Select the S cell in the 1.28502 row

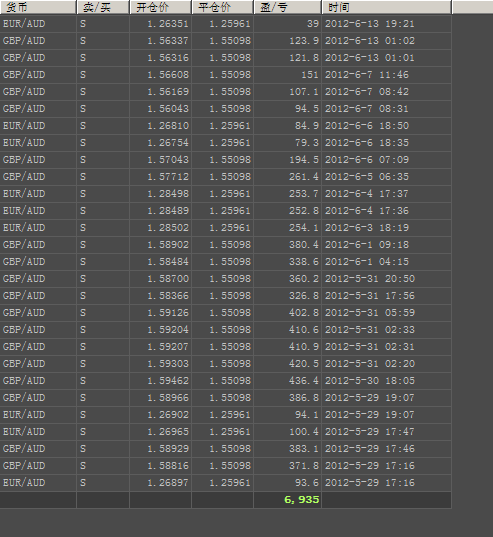pyautogui.click(x=83, y=228)
